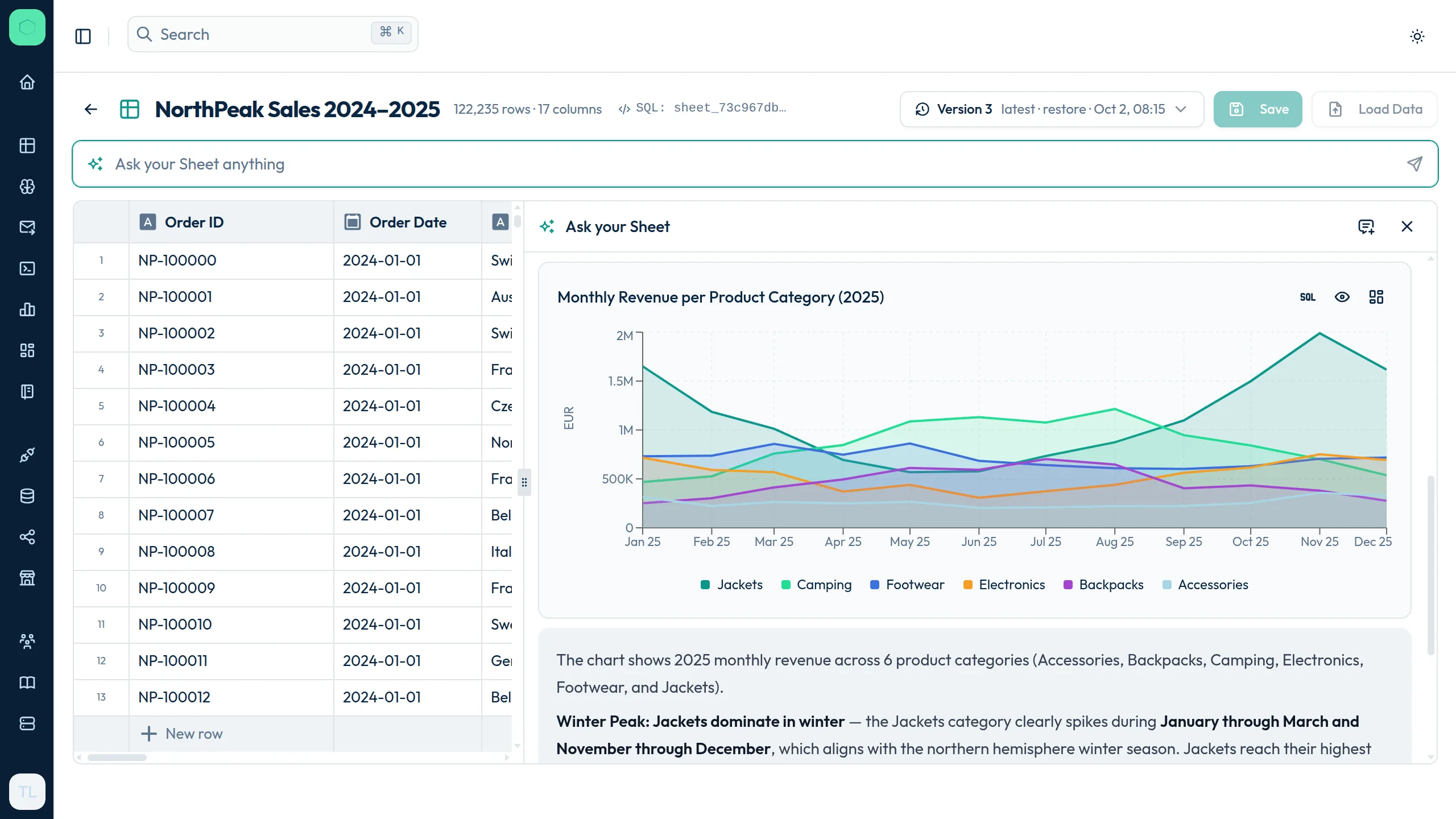Click the Order Date column header
Image resolution: width=1456 pixels, height=819 pixels.
(408, 222)
